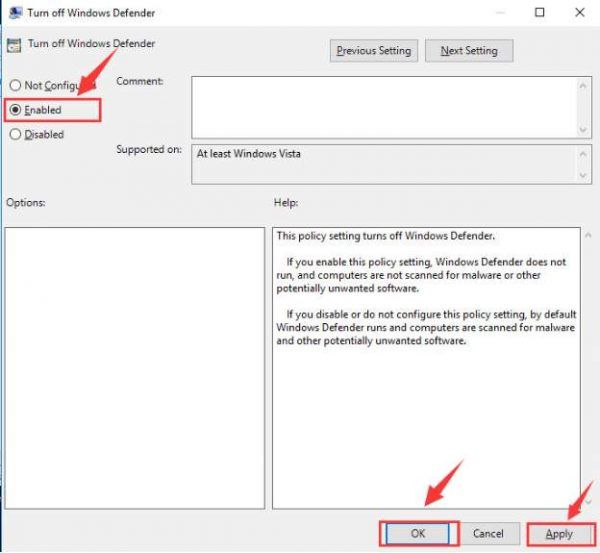
Task: Click inside the empty Options panel
Action: click(x=134, y=366)
